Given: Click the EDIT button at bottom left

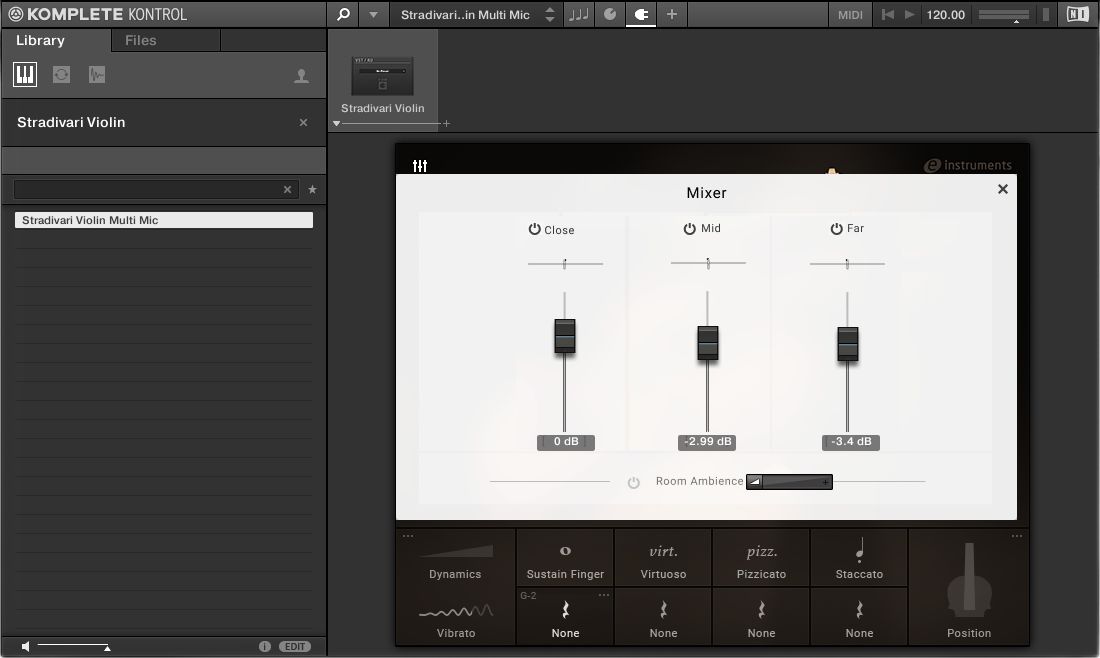Looking at the screenshot, I should point(295,646).
